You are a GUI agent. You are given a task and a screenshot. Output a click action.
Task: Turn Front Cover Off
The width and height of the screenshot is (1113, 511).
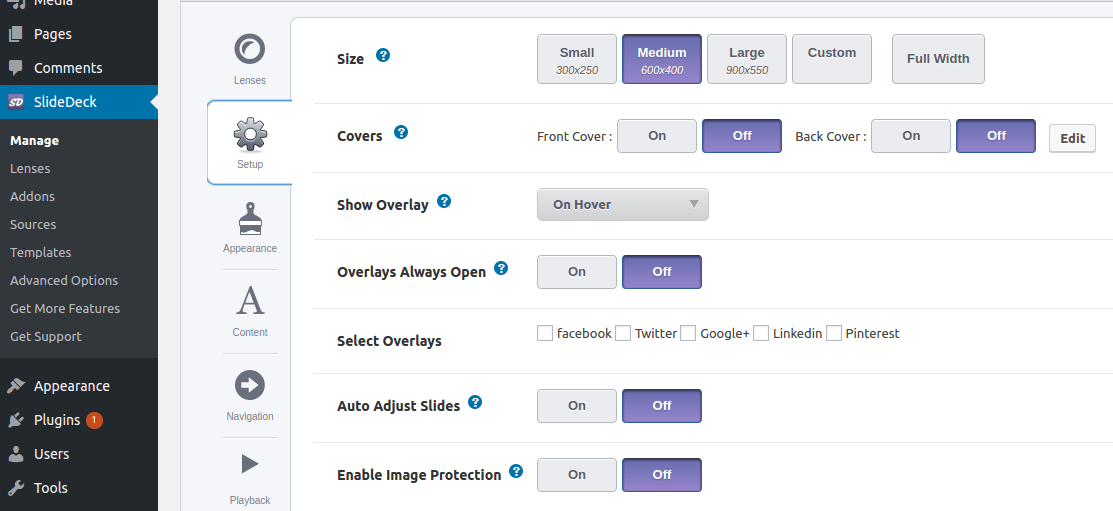(x=742, y=136)
